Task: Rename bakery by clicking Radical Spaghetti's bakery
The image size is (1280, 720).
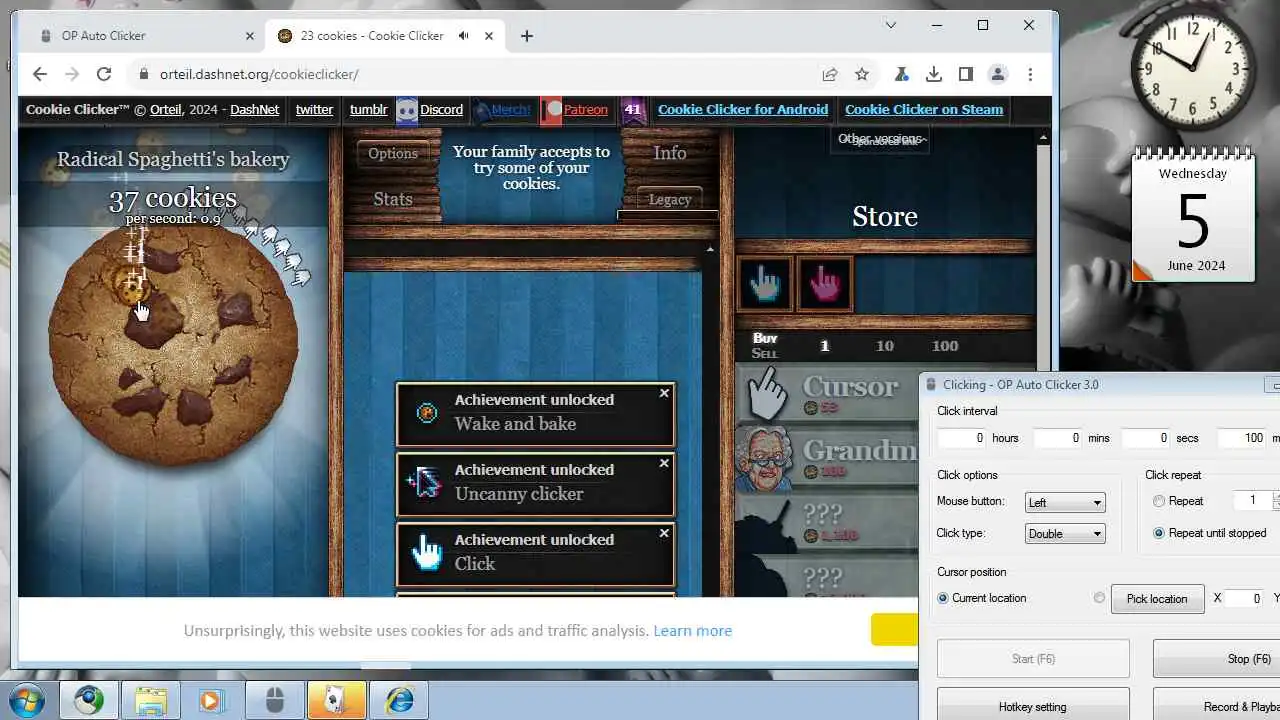Action: (173, 159)
